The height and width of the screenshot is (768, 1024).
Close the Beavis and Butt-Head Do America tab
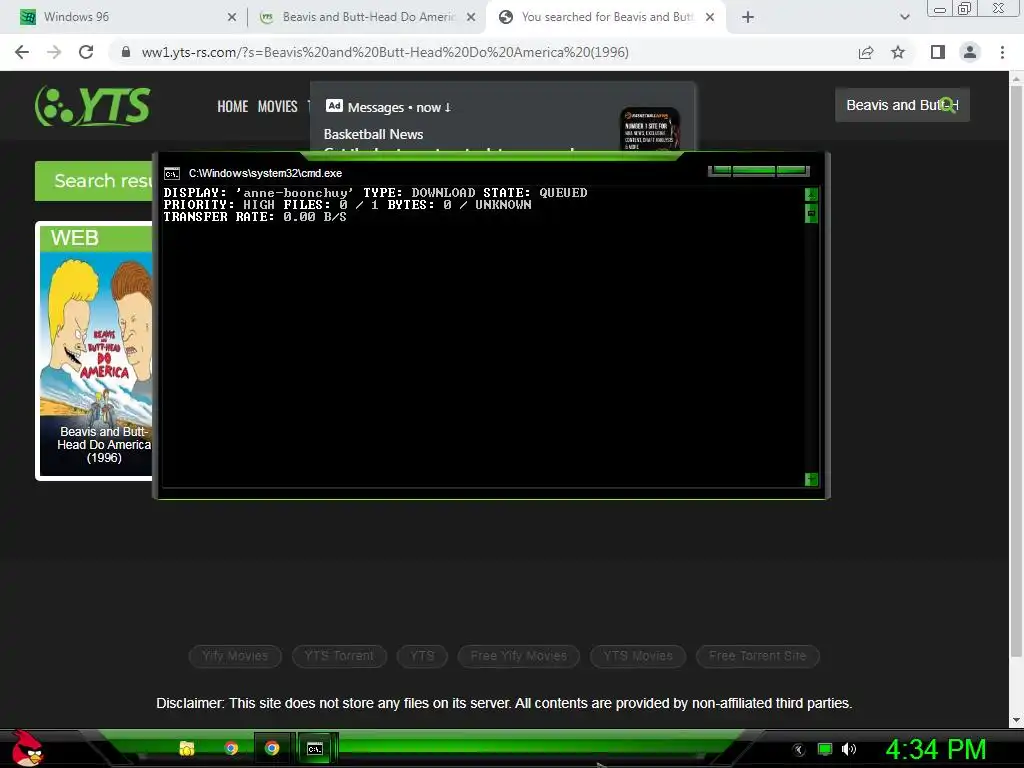coord(471,17)
